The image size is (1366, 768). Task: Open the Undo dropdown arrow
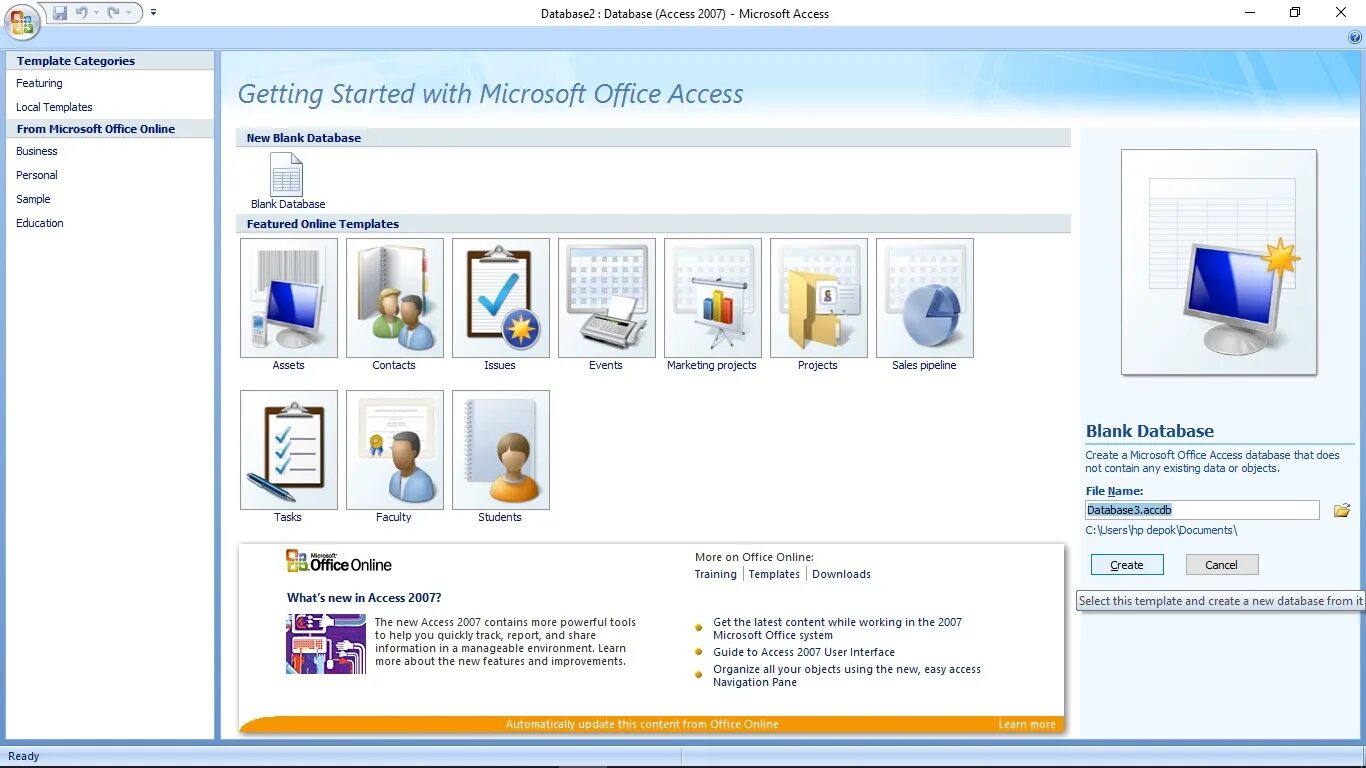tap(97, 13)
